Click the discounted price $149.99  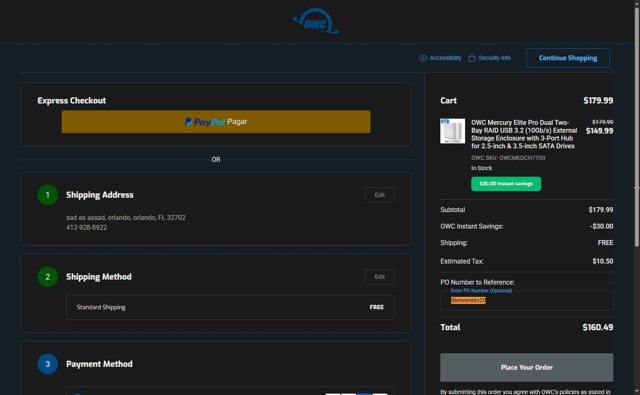[x=599, y=131]
